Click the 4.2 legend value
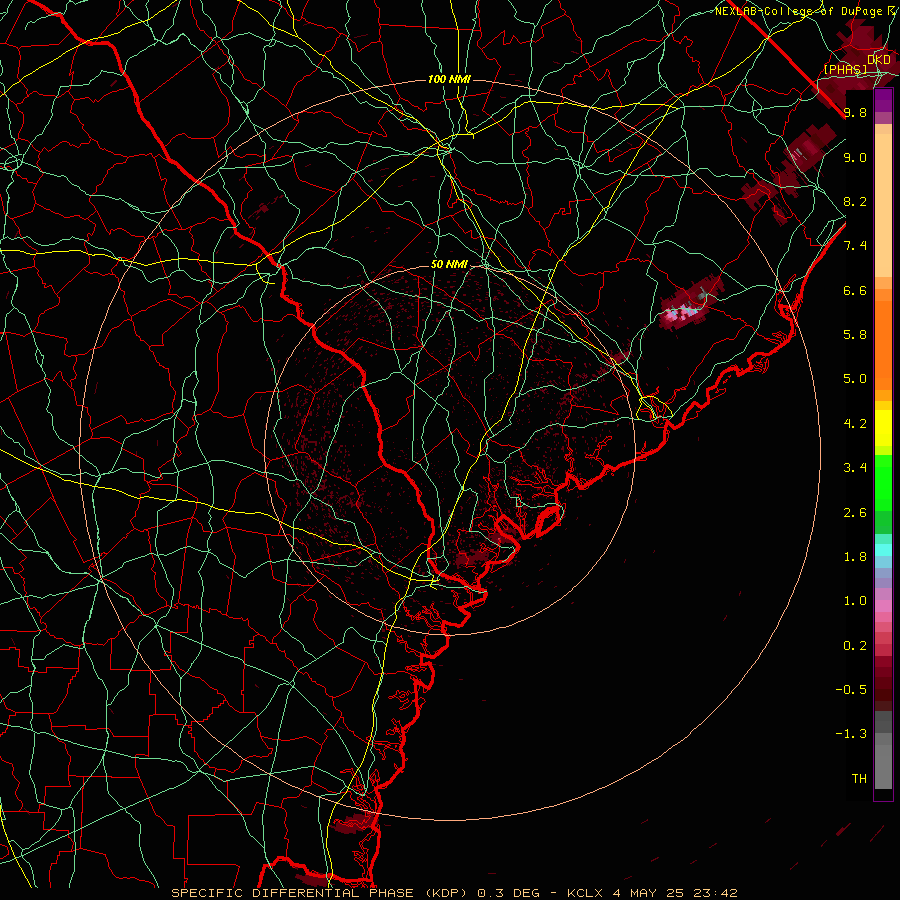900x900 pixels. 855,424
